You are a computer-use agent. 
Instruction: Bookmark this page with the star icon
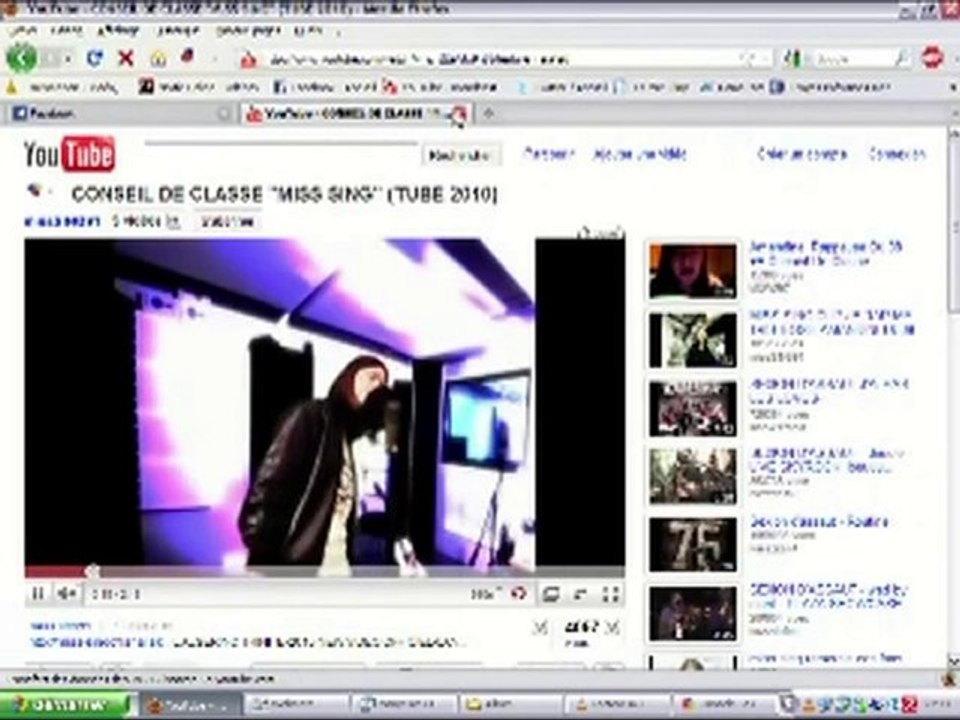(x=747, y=59)
